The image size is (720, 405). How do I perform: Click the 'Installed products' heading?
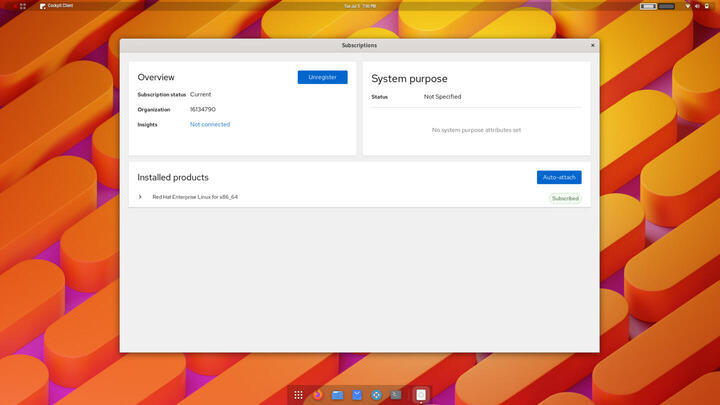click(x=173, y=177)
